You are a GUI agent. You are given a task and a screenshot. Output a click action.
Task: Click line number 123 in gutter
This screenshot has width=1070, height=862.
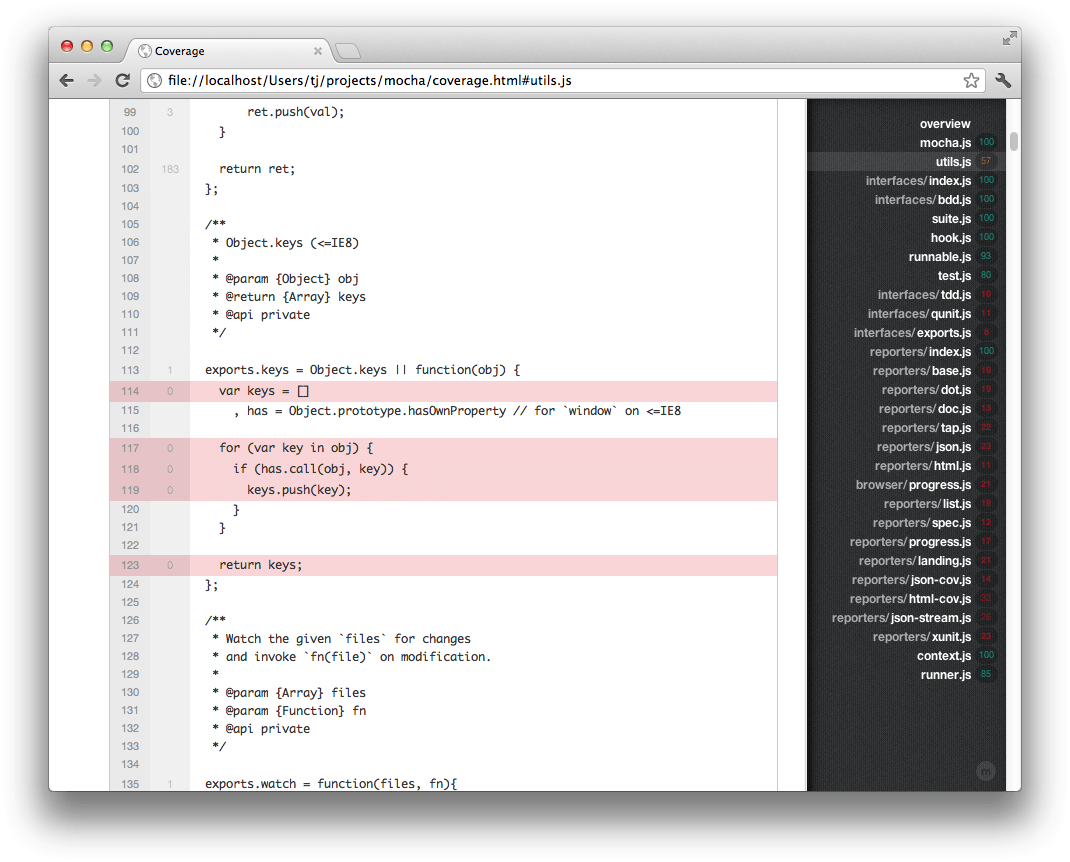click(x=130, y=565)
